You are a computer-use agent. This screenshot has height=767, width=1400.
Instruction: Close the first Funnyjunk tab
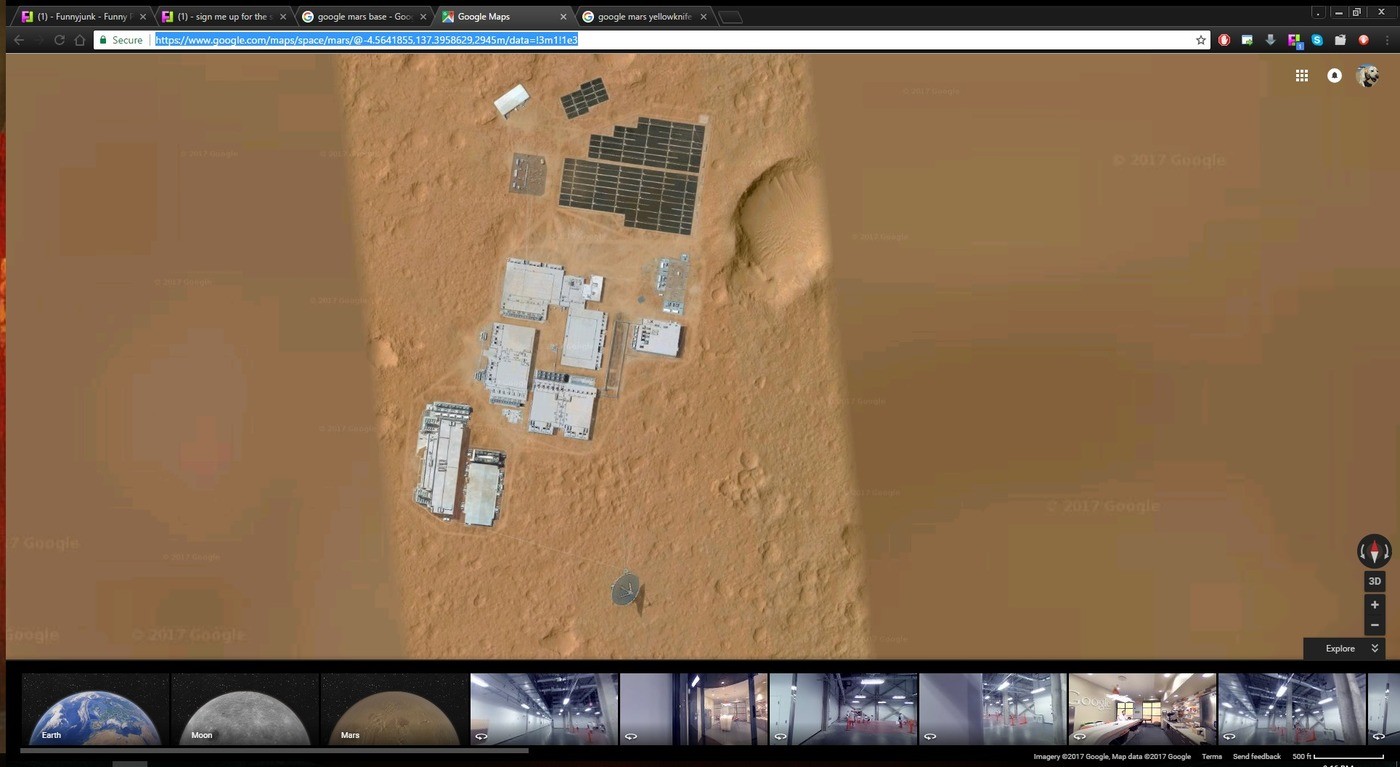tap(144, 17)
